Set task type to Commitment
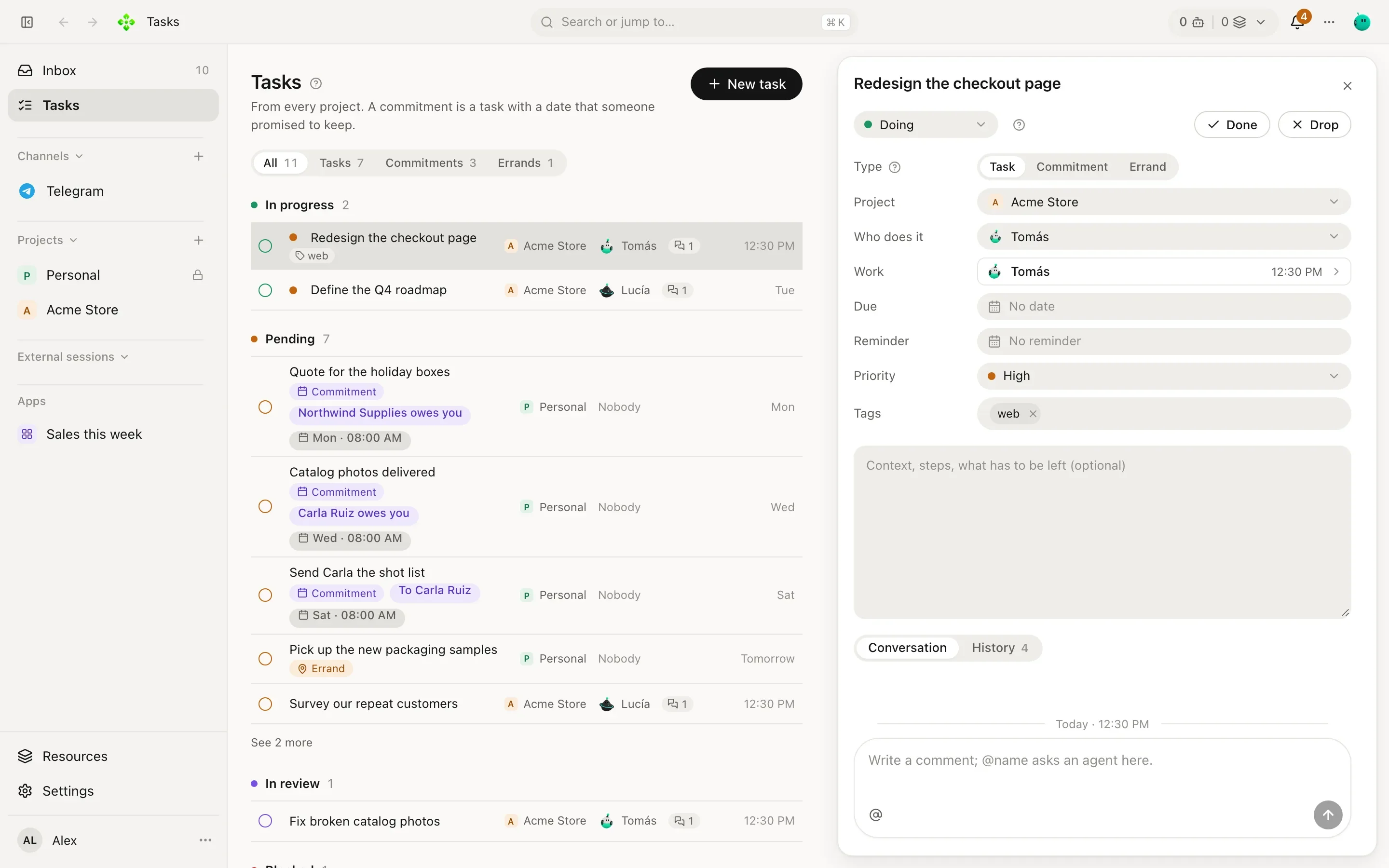 pyautogui.click(x=1072, y=167)
